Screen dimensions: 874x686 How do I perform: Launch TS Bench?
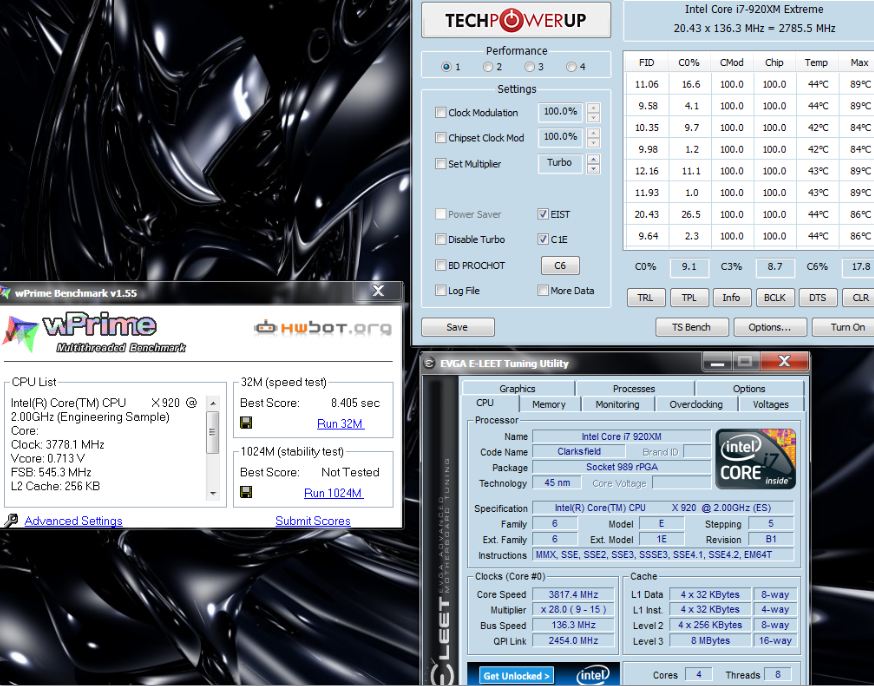click(692, 327)
